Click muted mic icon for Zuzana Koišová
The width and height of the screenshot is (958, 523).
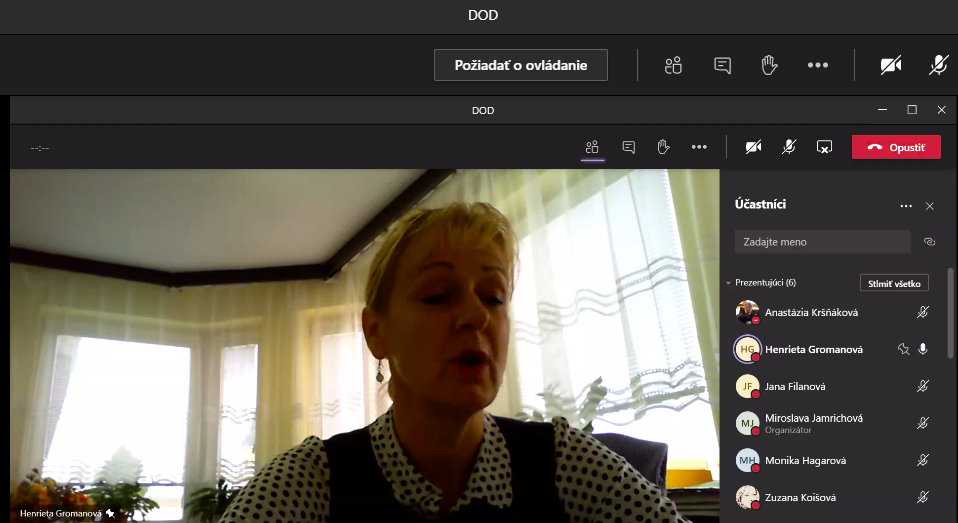[923, 497]
